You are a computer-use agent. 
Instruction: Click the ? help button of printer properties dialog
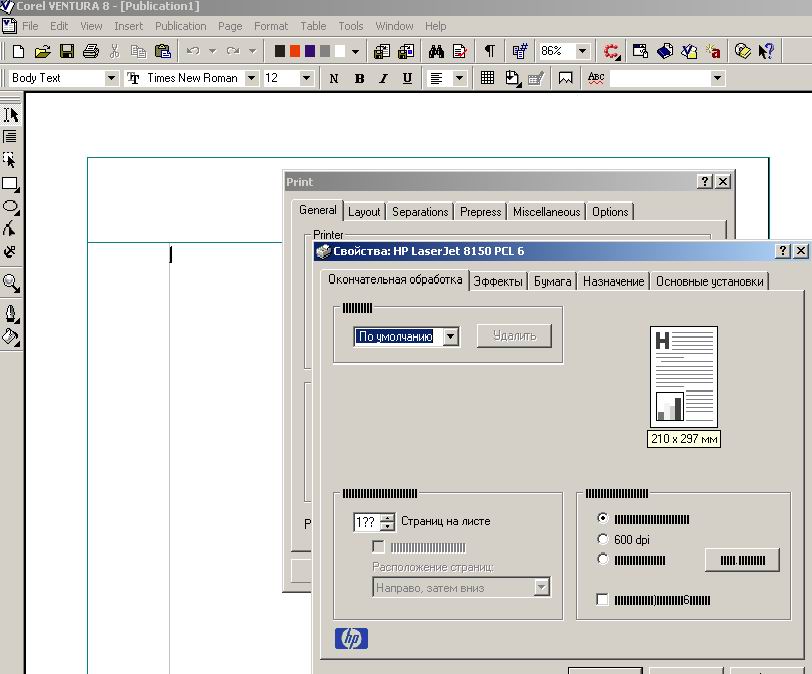(782, 251)
